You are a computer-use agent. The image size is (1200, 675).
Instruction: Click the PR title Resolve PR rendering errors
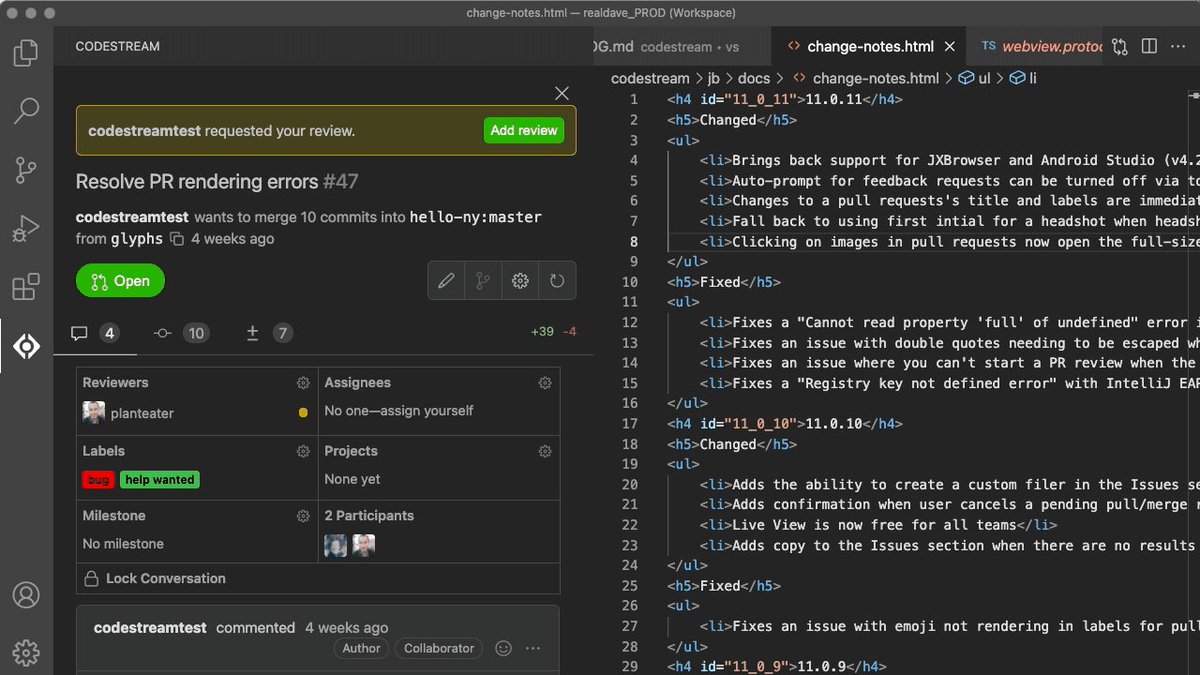[197, 182]
